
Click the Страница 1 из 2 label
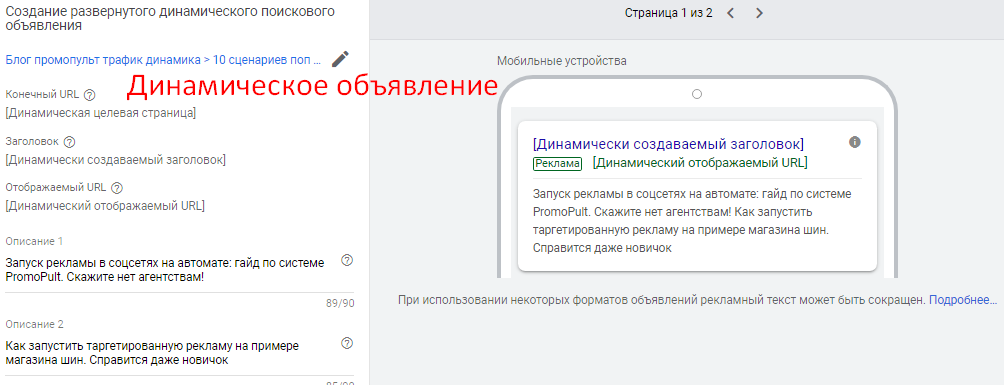[x=668, y=13]
